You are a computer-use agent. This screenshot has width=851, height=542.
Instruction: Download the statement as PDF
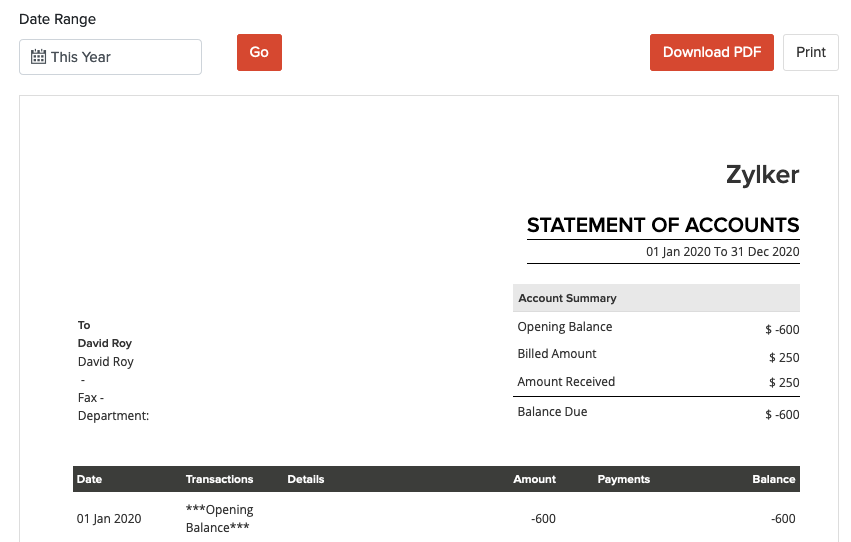click(x=711, y=52)
